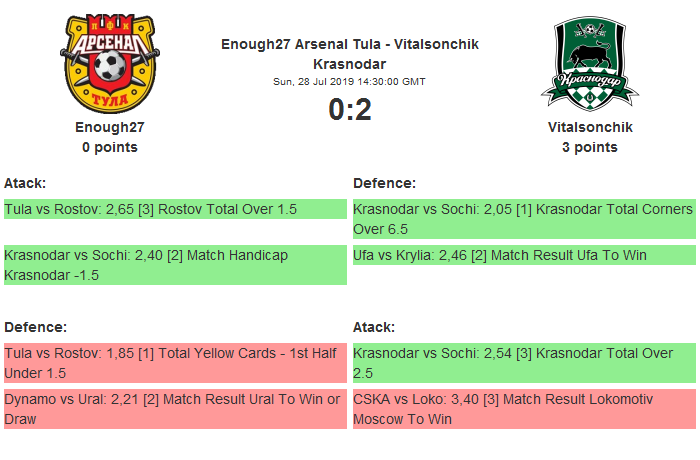Click the right Defence heading

click(384, 184)
